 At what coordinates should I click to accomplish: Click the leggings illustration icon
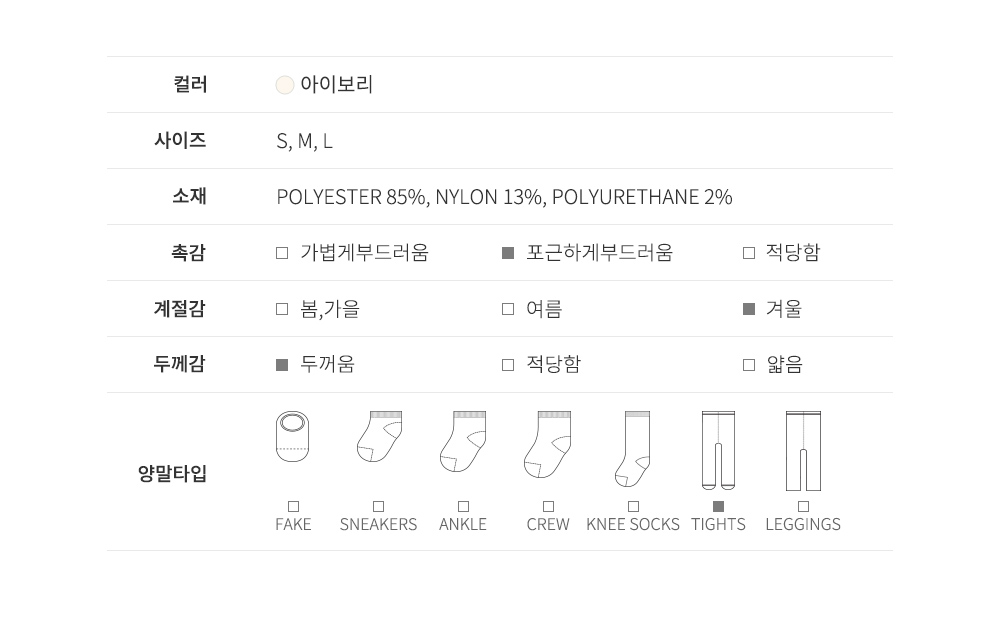(x=803, y=451)
